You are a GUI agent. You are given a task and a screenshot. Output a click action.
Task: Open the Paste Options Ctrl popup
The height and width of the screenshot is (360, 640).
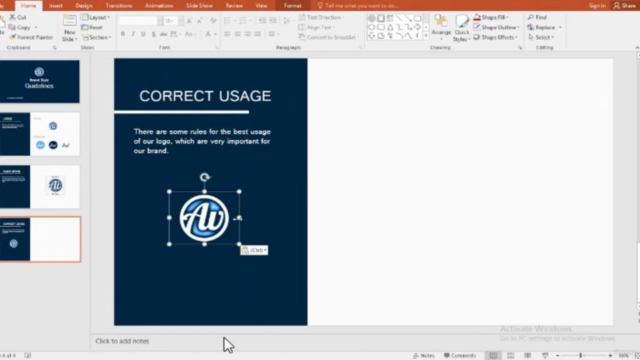pos(254,250)
